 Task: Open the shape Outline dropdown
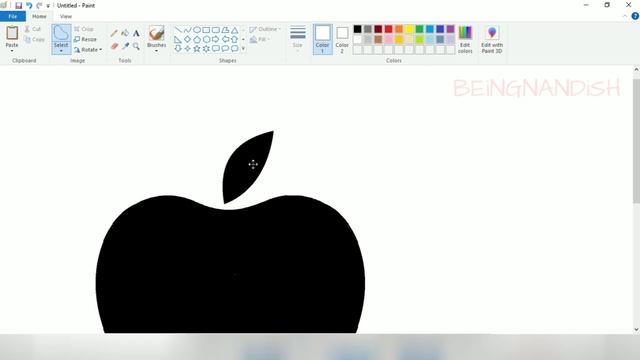[x=265, y=29]
